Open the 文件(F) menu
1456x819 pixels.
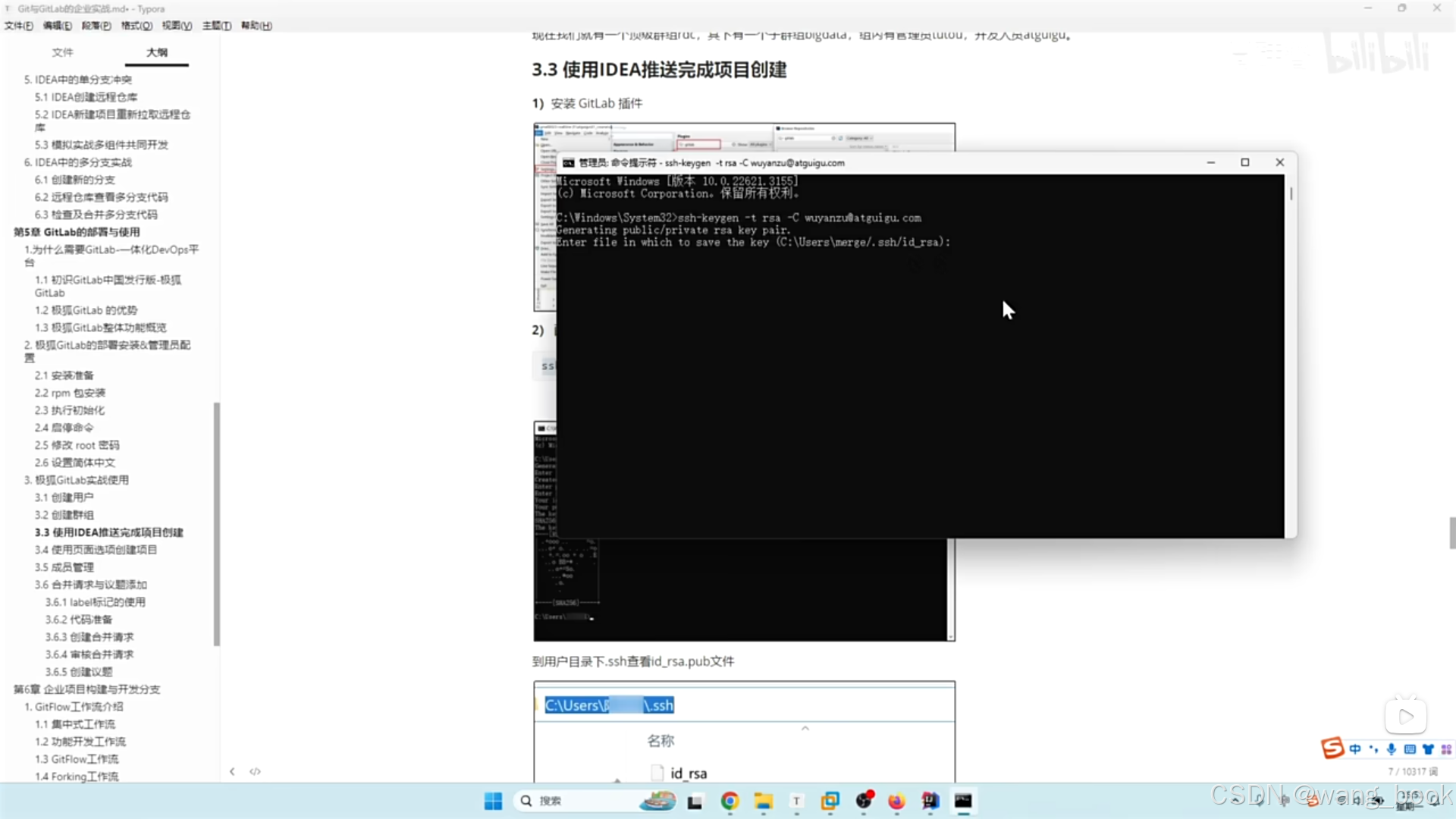pyautogui.click(x=19, y=26)
